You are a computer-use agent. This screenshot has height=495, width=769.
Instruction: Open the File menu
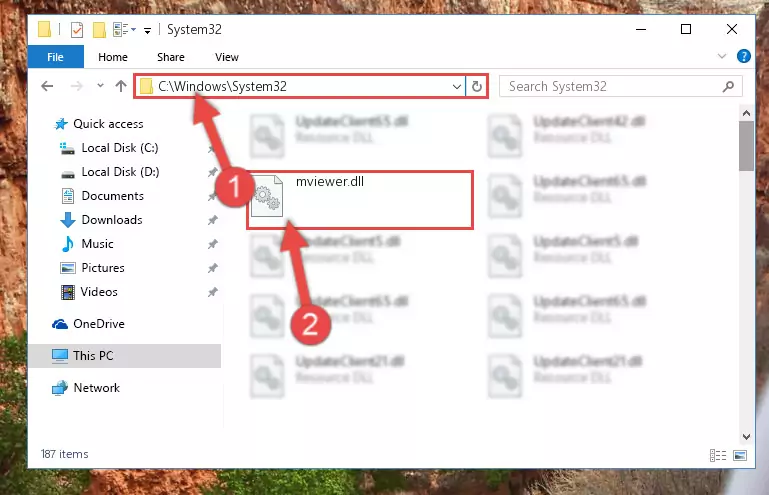pos(55,57)
